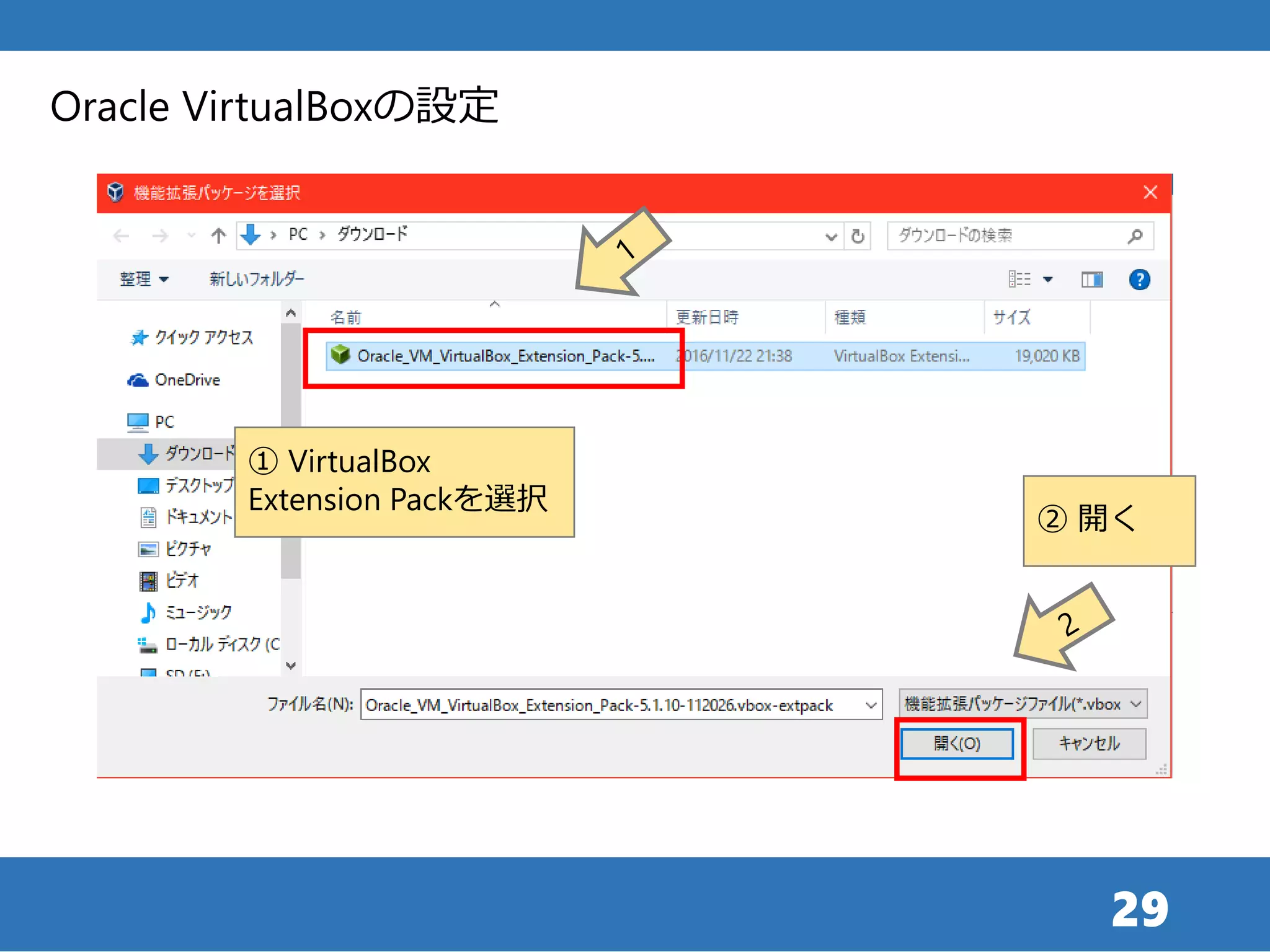Close the 機能拡張パッケージを選択 dialog

click(x=1150, y=193)
